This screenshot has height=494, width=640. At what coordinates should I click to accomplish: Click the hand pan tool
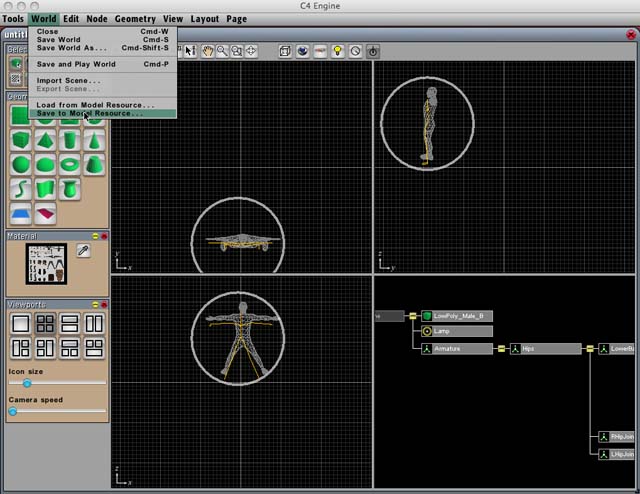[208, 50]
